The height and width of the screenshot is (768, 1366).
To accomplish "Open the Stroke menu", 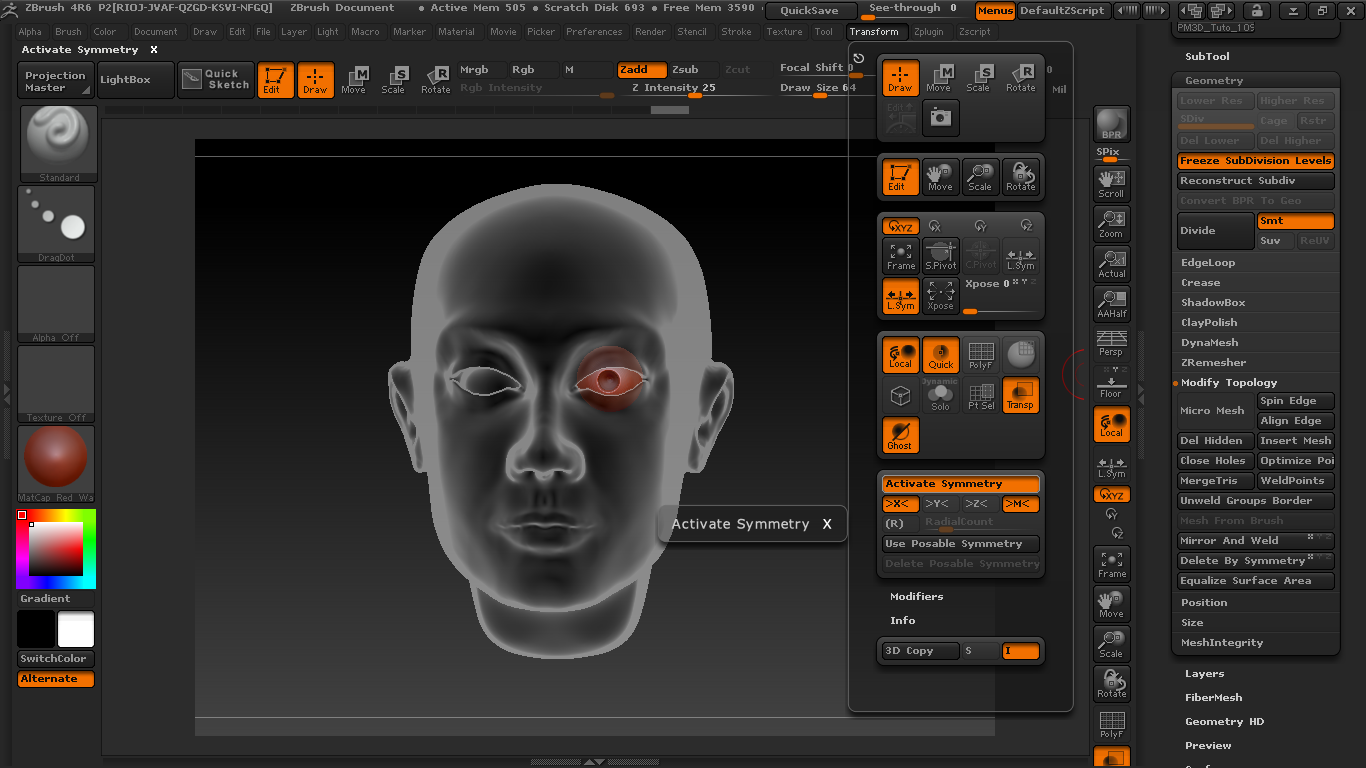I will coord(736,32).
